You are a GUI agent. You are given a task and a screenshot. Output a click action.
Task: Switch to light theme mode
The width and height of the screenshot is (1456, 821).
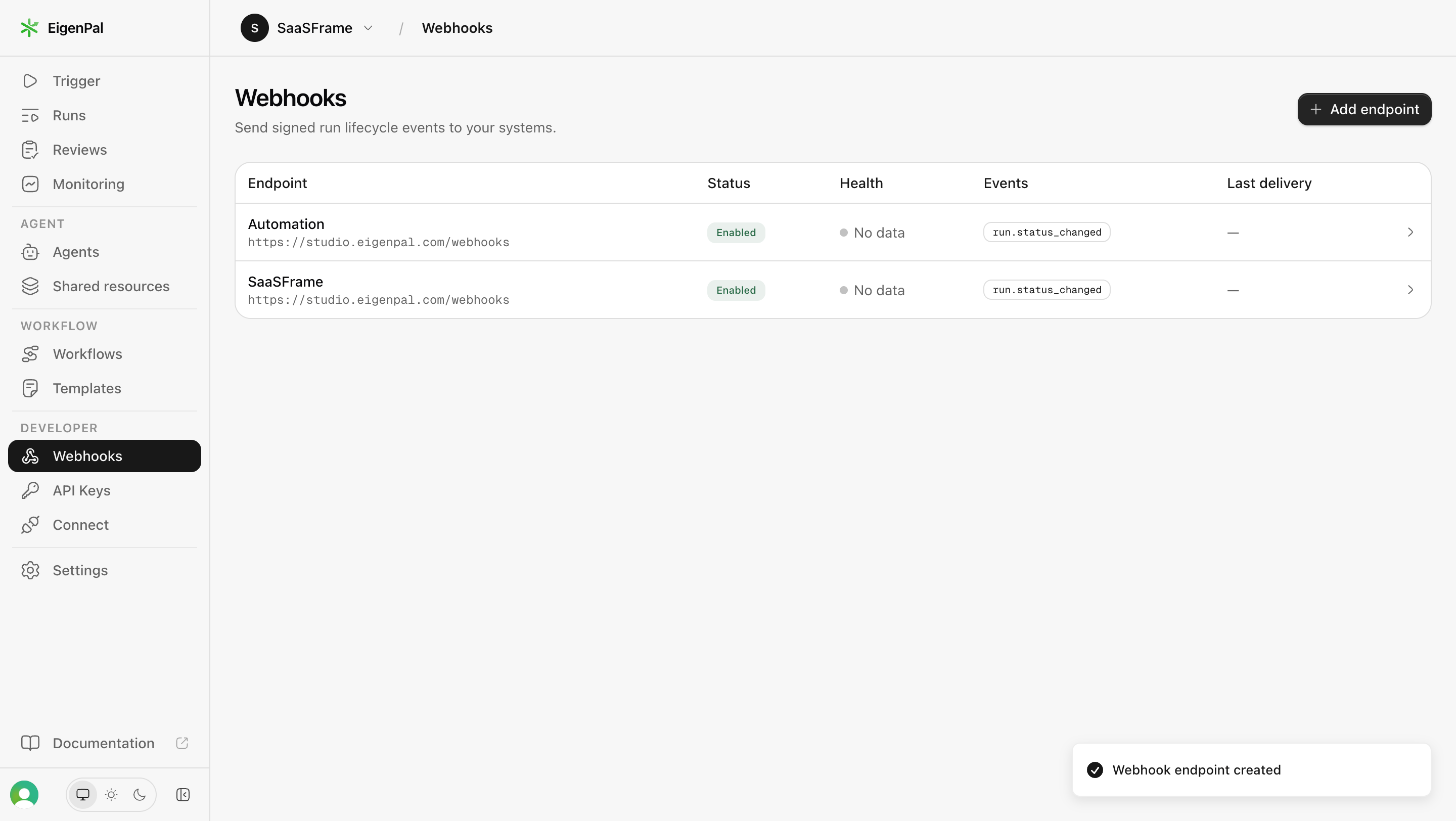(111, 795)
